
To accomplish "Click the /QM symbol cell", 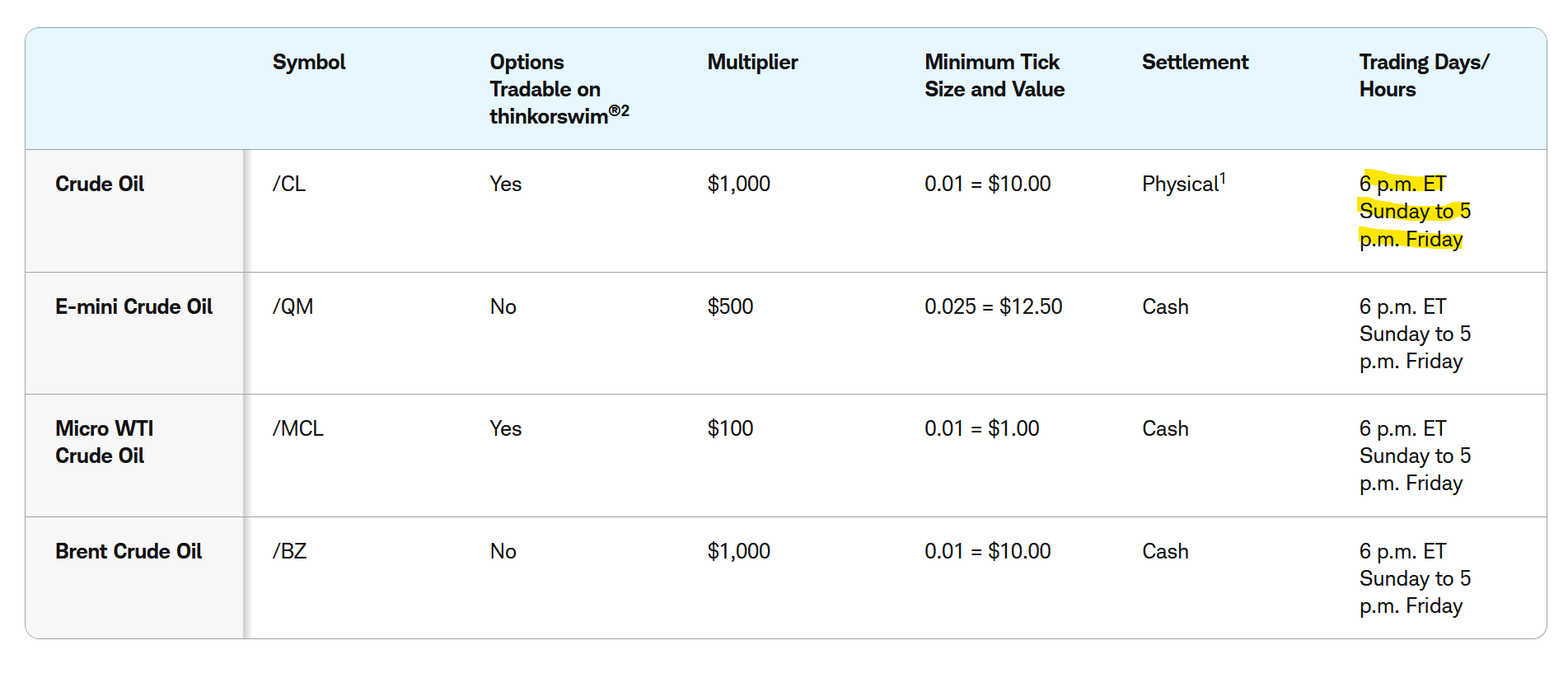I will point(293,306).
